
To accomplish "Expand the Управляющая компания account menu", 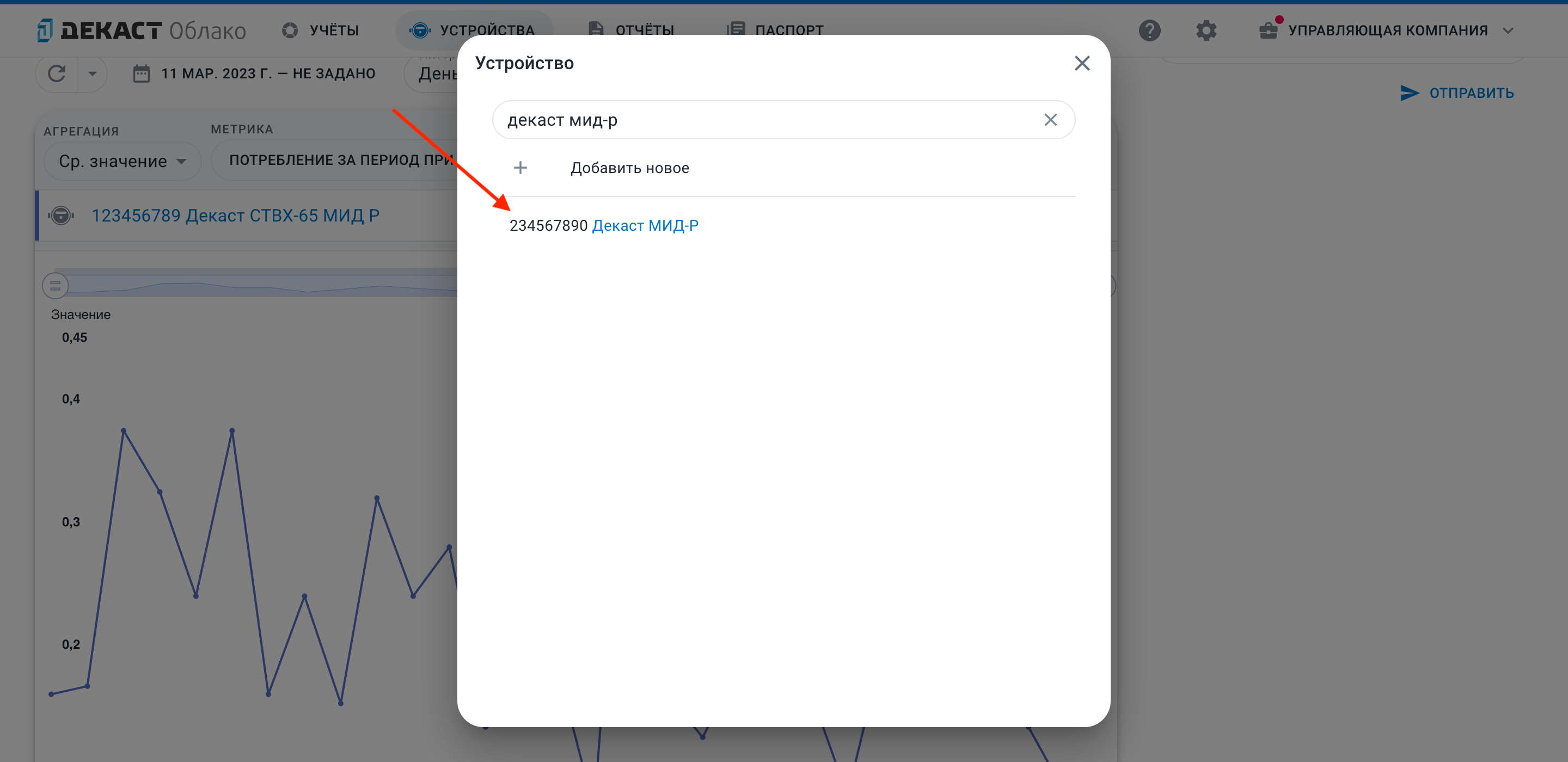I will [x=1386, y=30].
